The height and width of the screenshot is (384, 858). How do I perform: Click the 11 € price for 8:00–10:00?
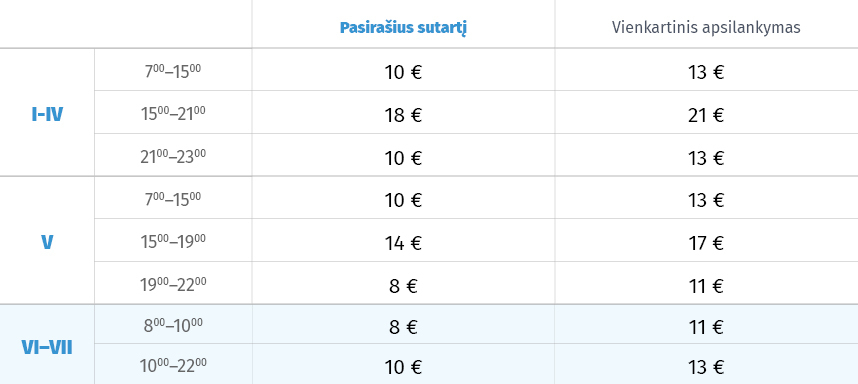pos(706,327)
